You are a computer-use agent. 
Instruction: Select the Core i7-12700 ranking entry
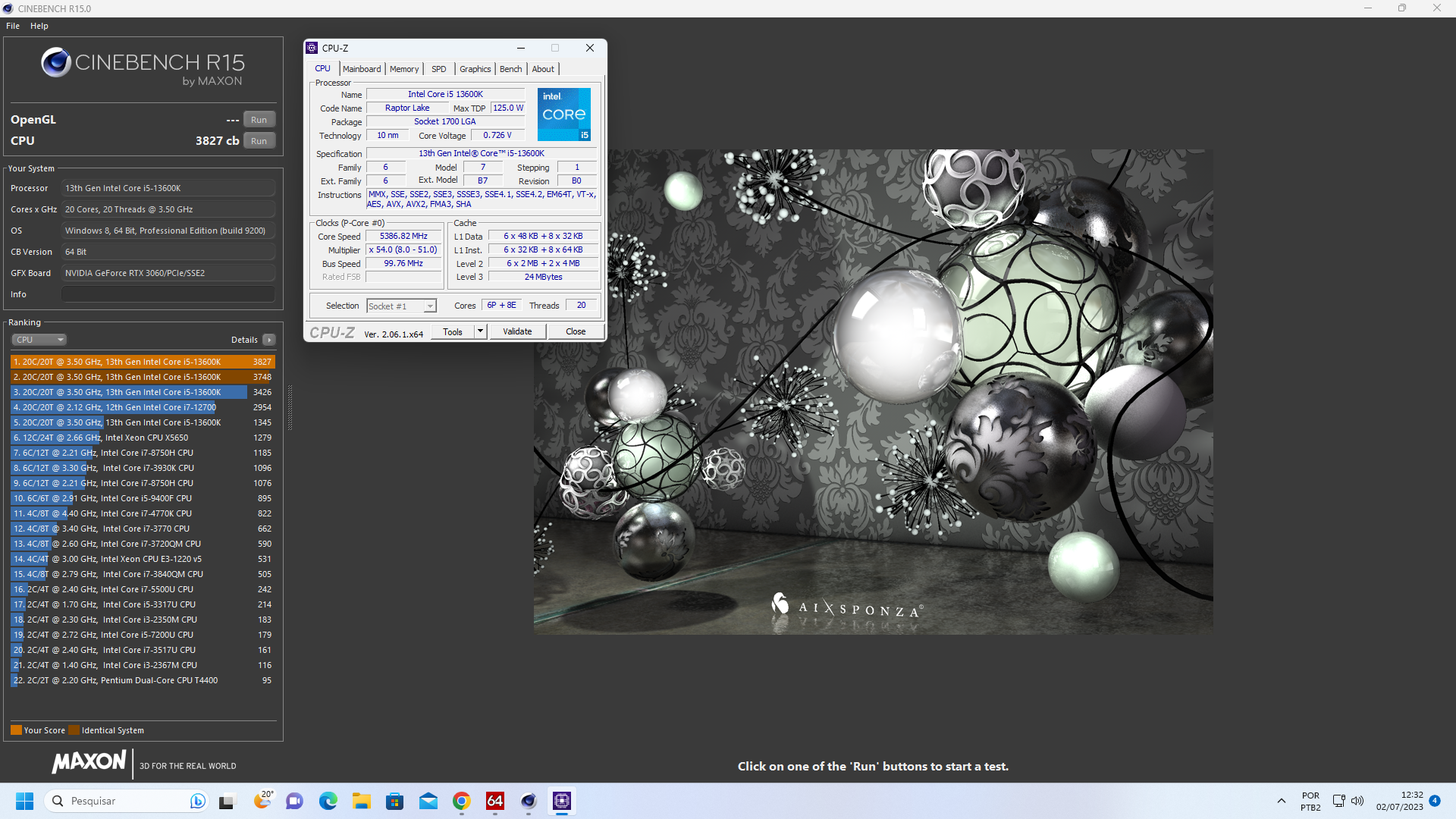pos(143,407)
